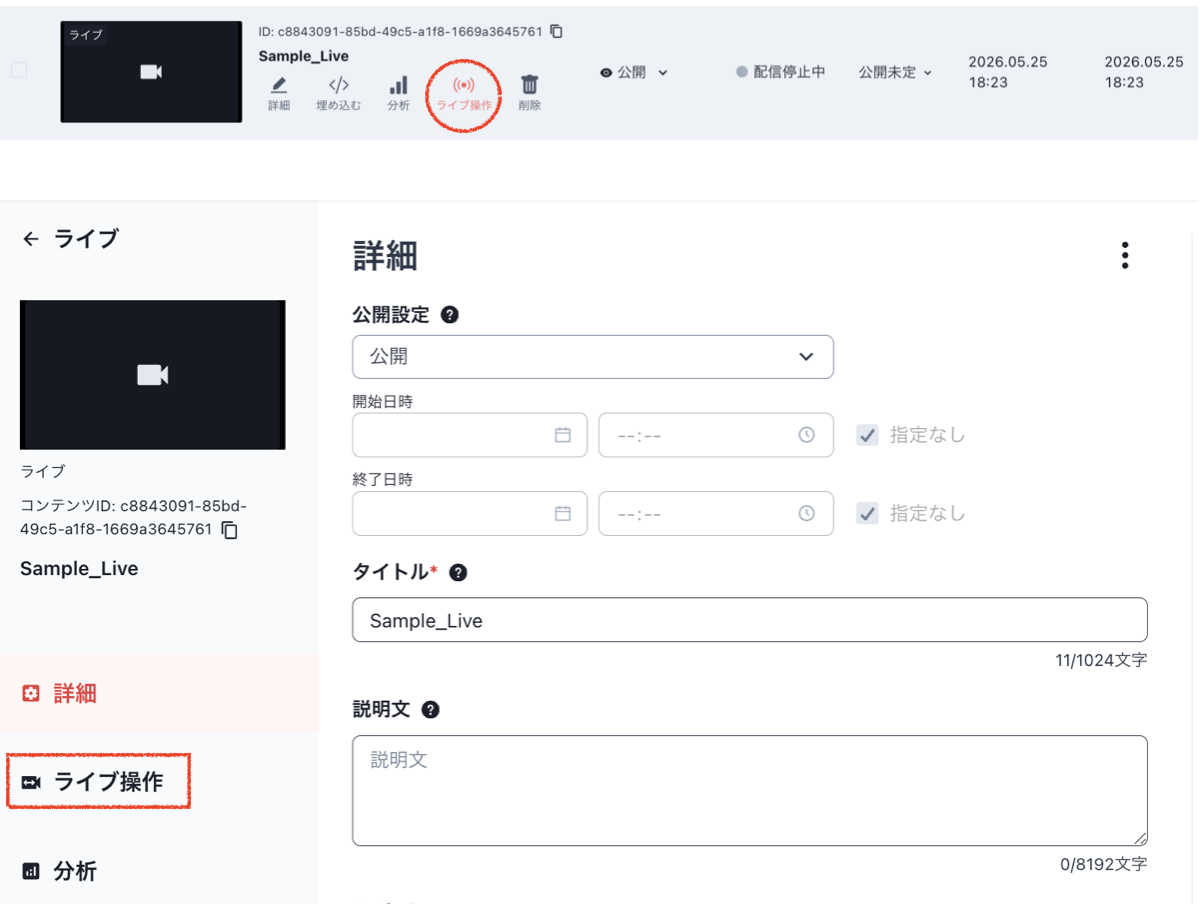1200x904 pixels.
Task: Expand the 公開未定 dropdown
Action: (895, 72)
